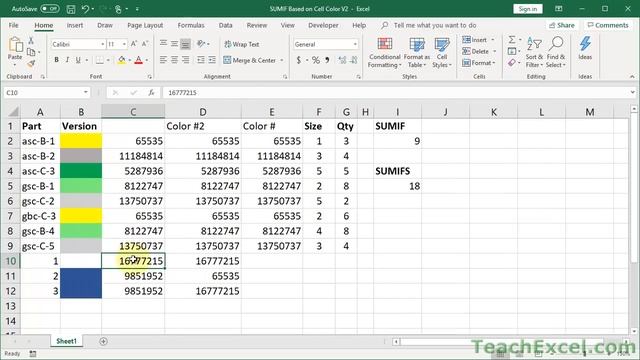Switch to the Insert tab
The width and height of the screenshot is (640, 360).
point(75,25)
